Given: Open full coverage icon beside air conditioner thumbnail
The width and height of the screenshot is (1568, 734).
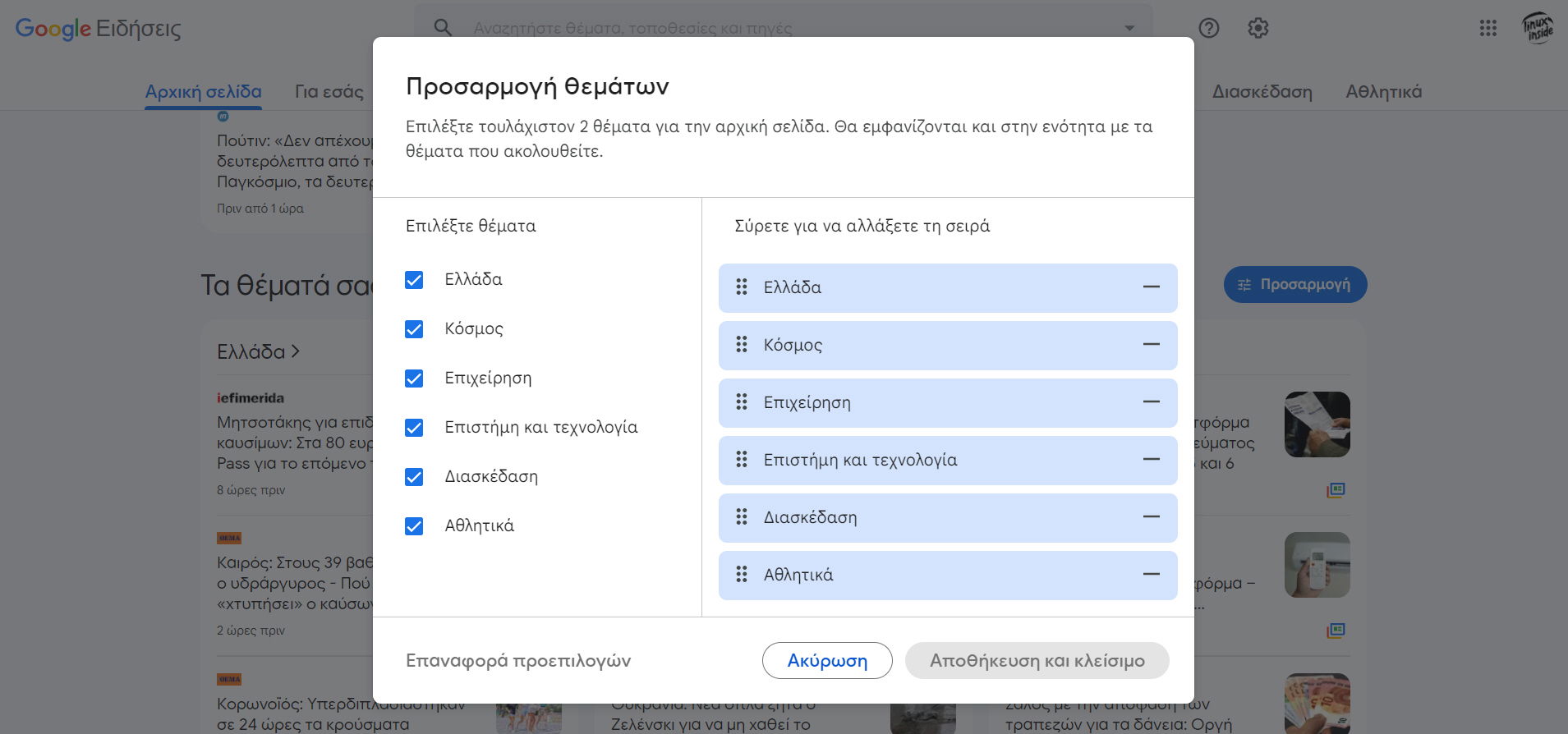Looking at the screenshot, I should (x=1336, y=631).
